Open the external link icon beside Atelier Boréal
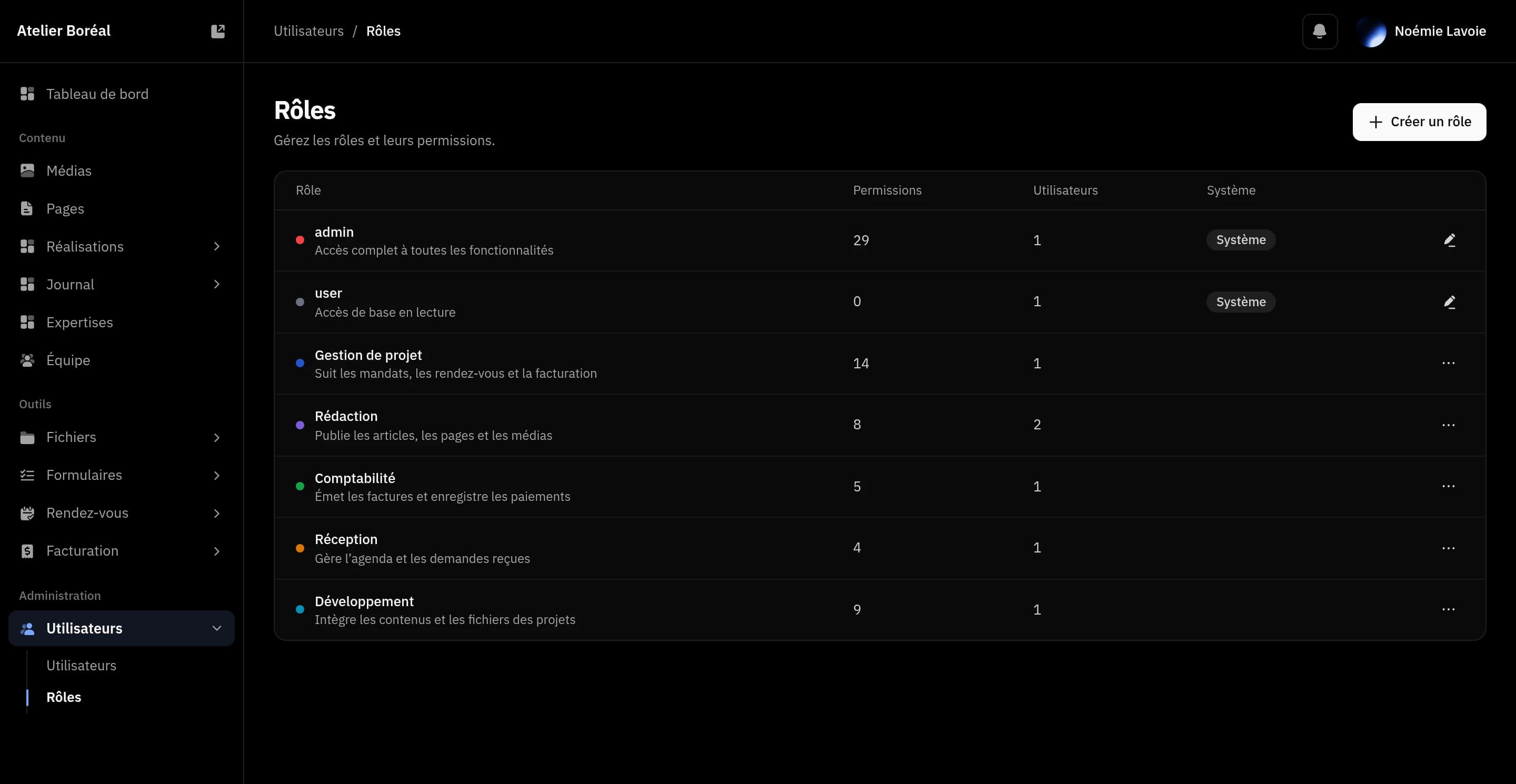1516x784 pixels. [x=218, y=31]
